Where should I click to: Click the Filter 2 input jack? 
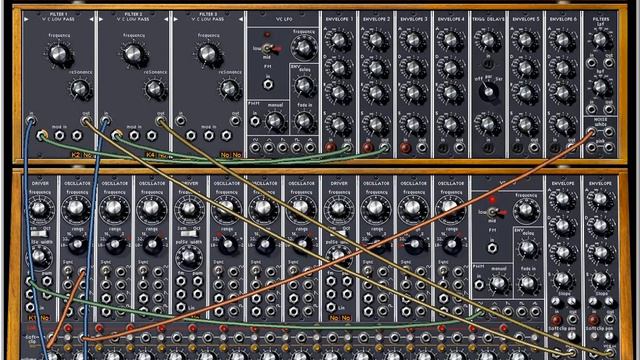(105, 121)
